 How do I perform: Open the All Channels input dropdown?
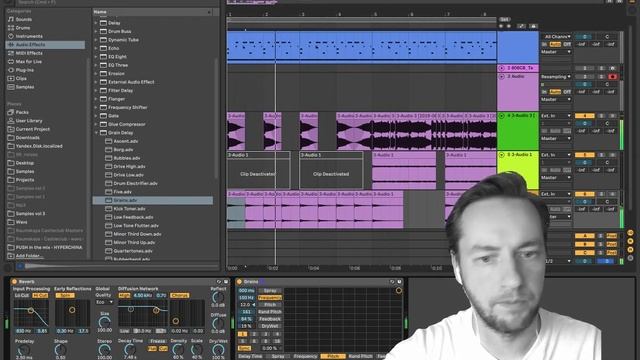[556, 37]
